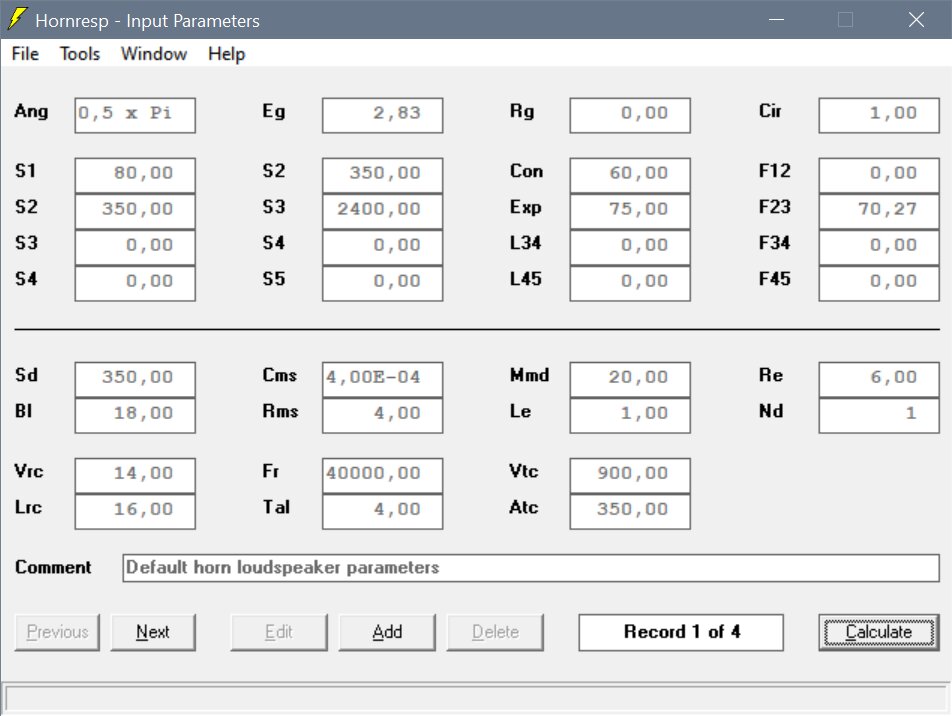Click the Record 1 of 4 indicator
This screenshot has height=716, width=952.
point(681,631)
